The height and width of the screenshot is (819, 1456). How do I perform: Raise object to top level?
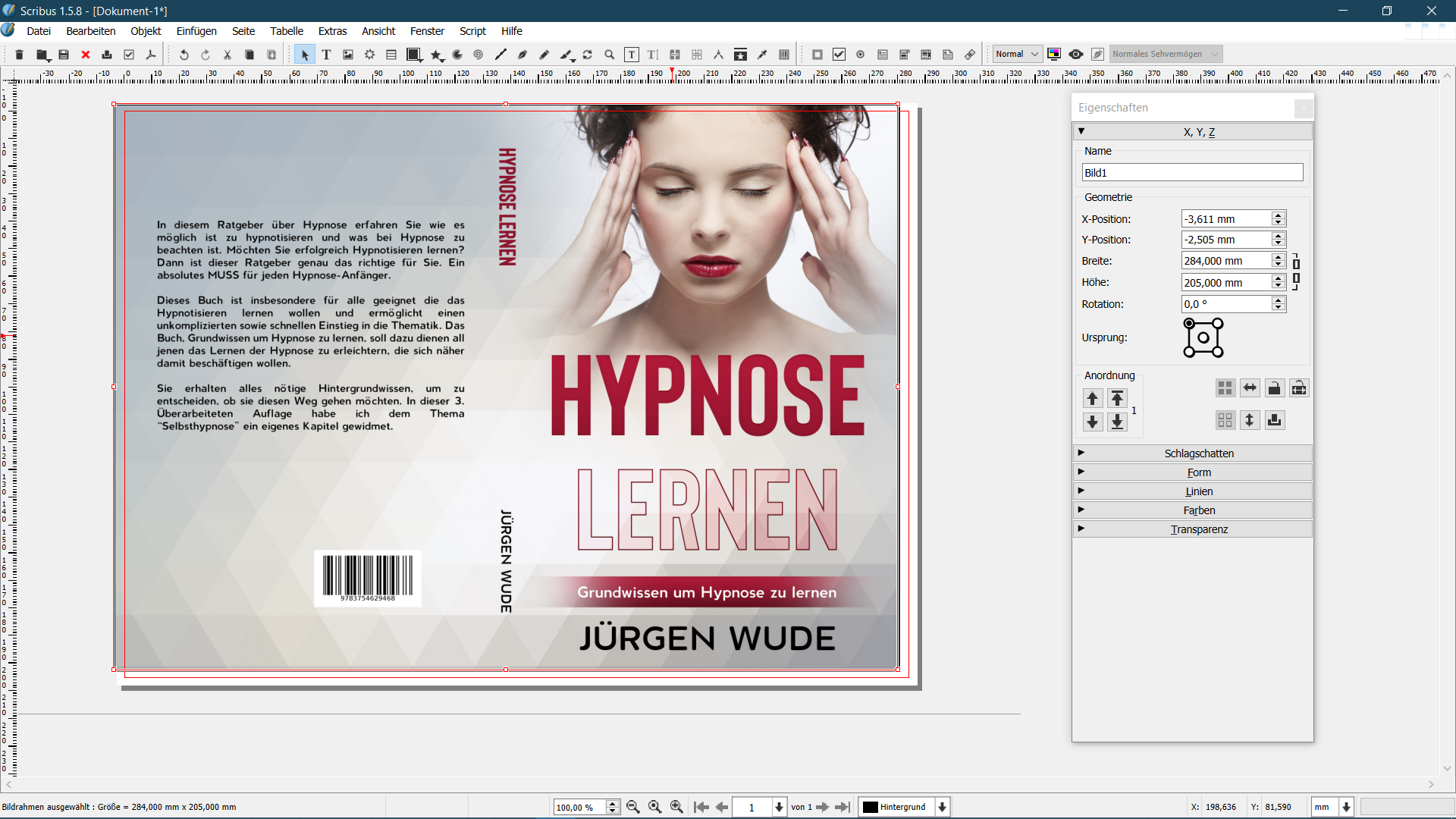point(1117,398)
